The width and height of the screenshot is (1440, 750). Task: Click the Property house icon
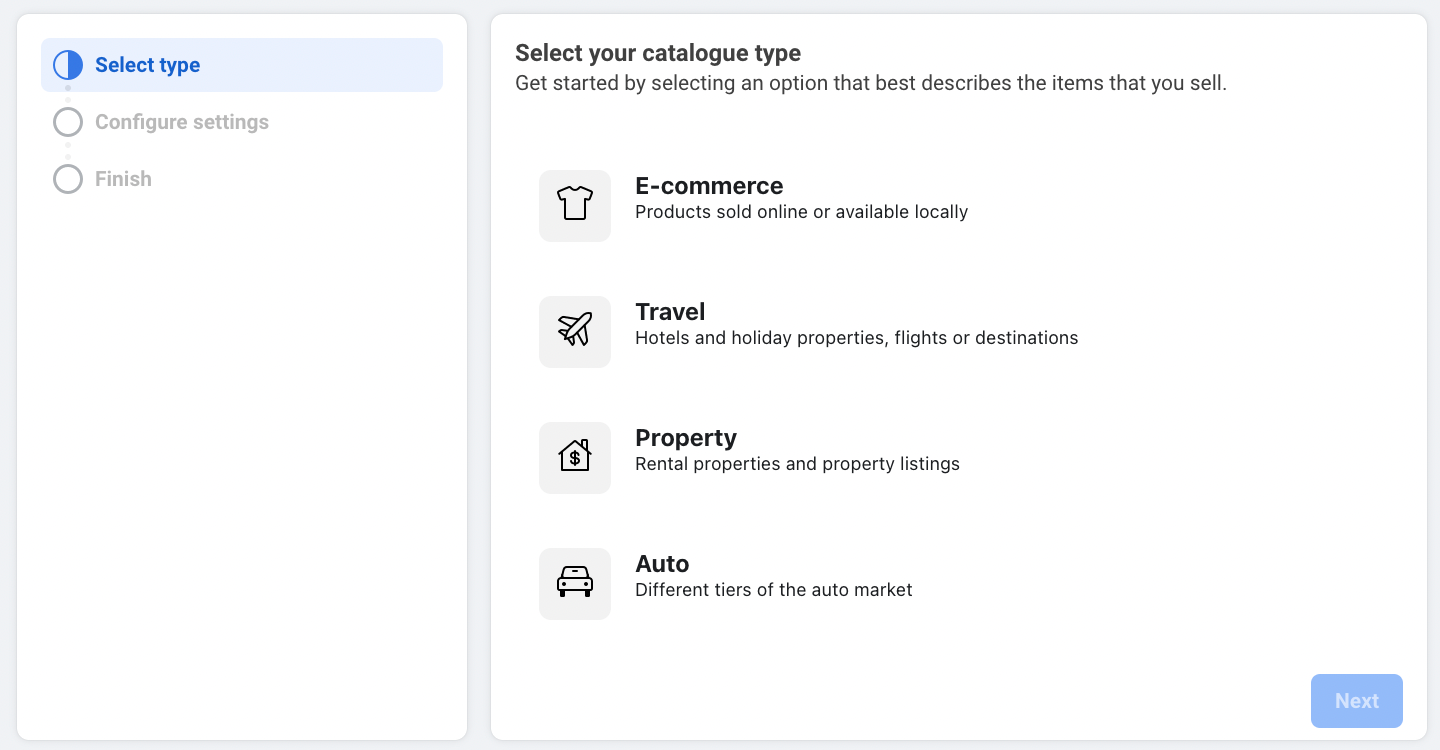pos(575,457)
